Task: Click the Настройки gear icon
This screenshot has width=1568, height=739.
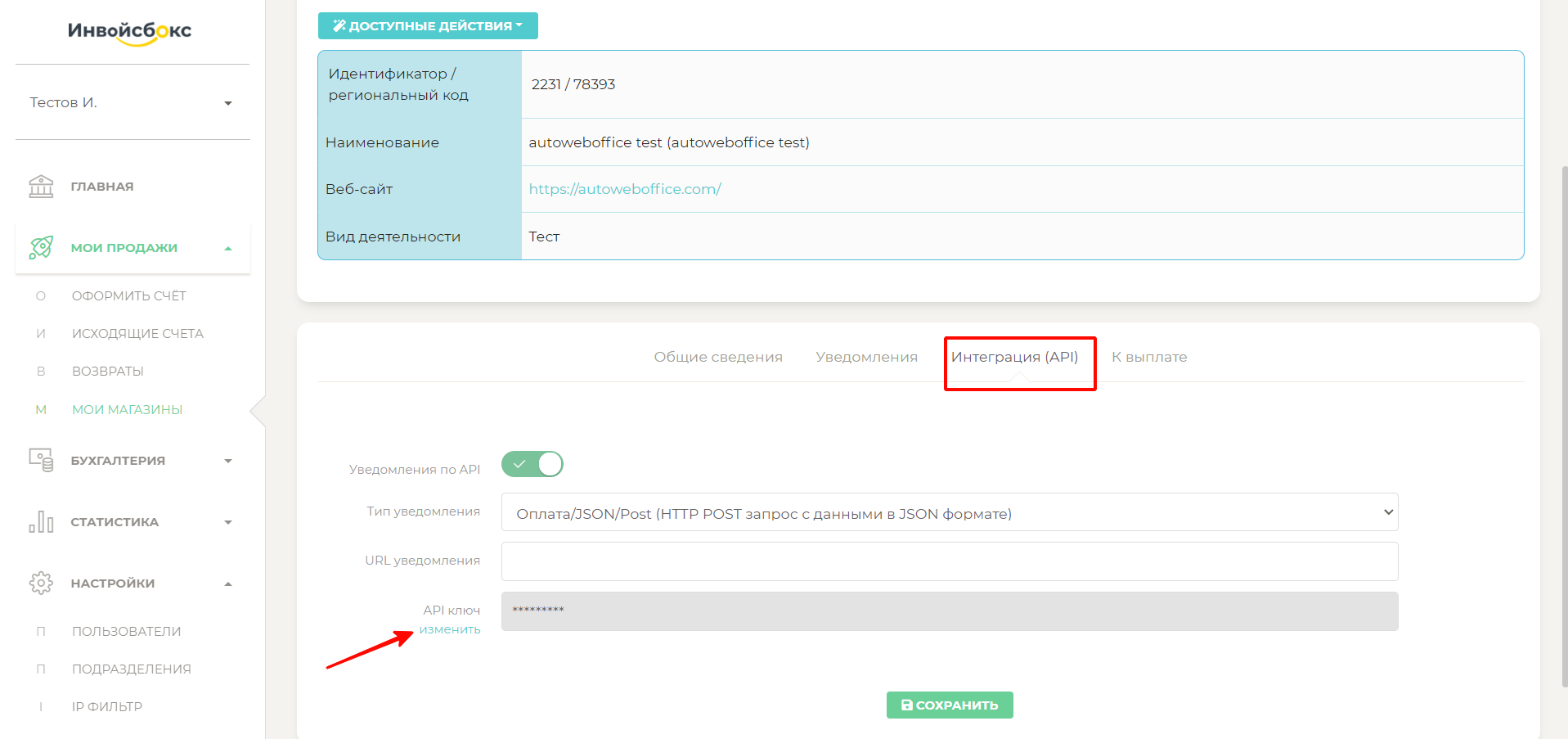Action: [x=41, y=583]
